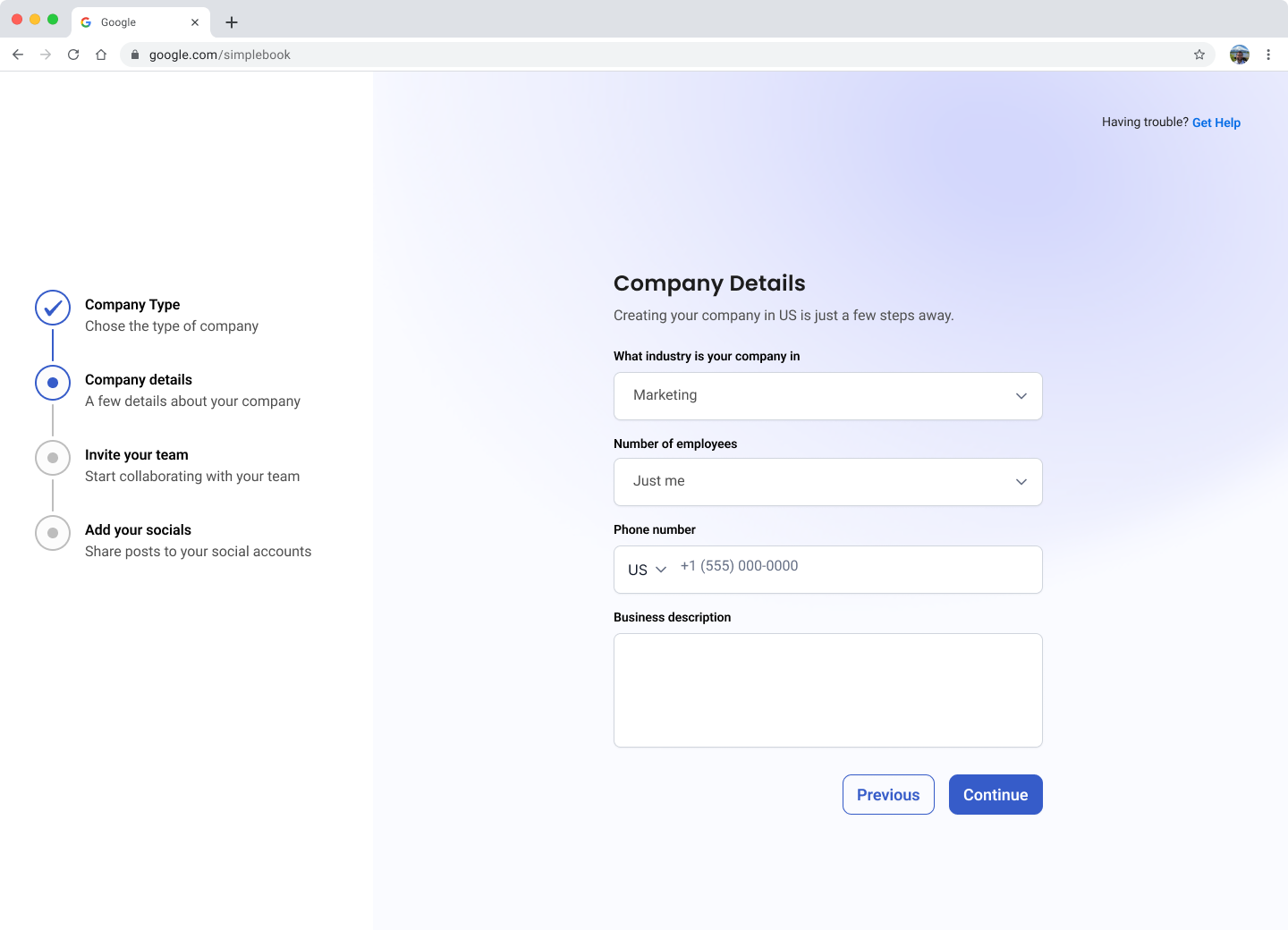The height and width of the screenshot is (930, 1288).
Task: Select the Invite your team step label
Action: pos(137,455)
